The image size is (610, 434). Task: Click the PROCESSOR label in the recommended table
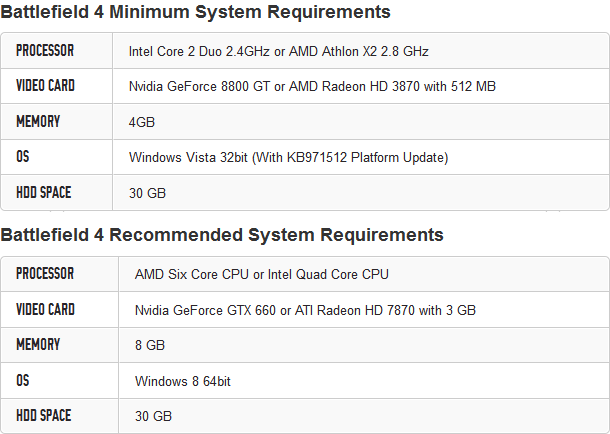pyautogui.click(x=45, y=273)
